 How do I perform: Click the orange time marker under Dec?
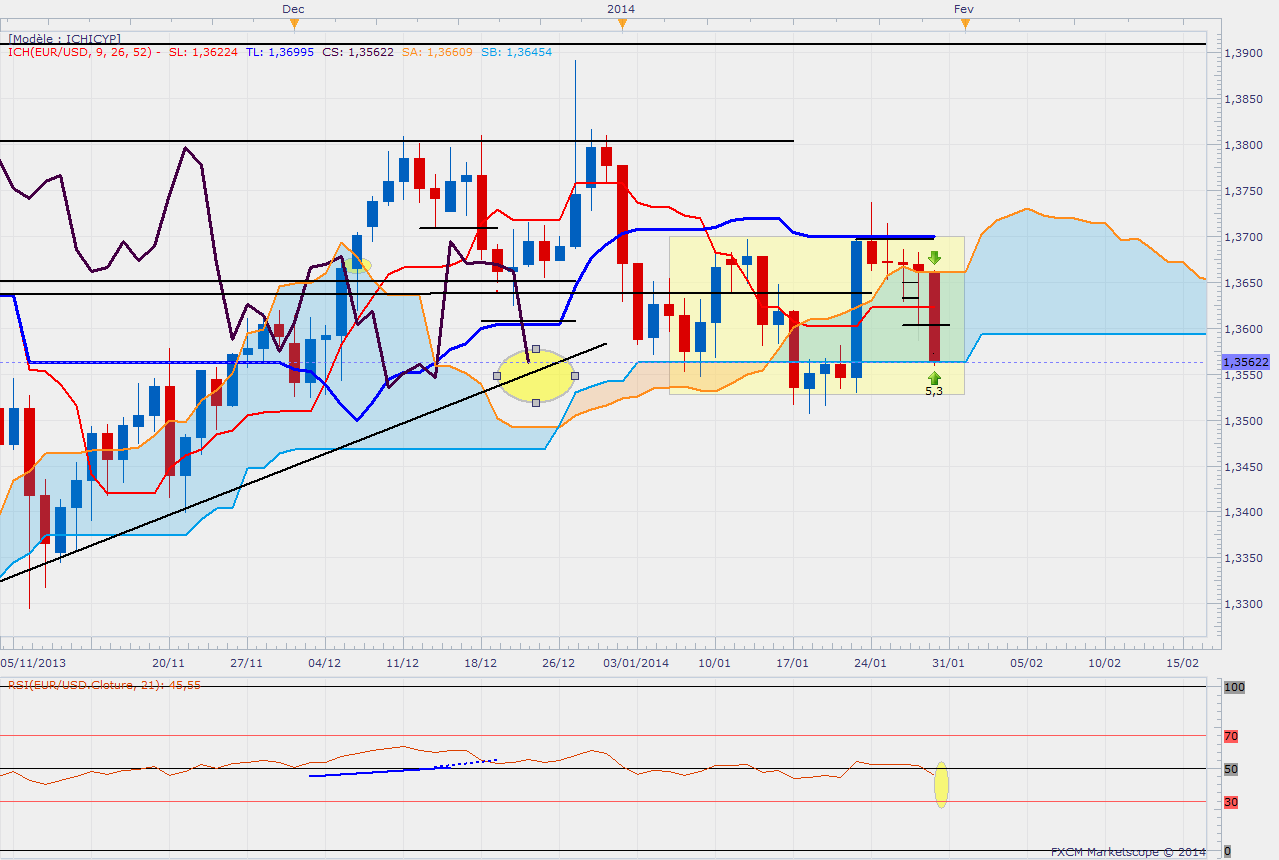pyautogui.click(x=293, y=23)
